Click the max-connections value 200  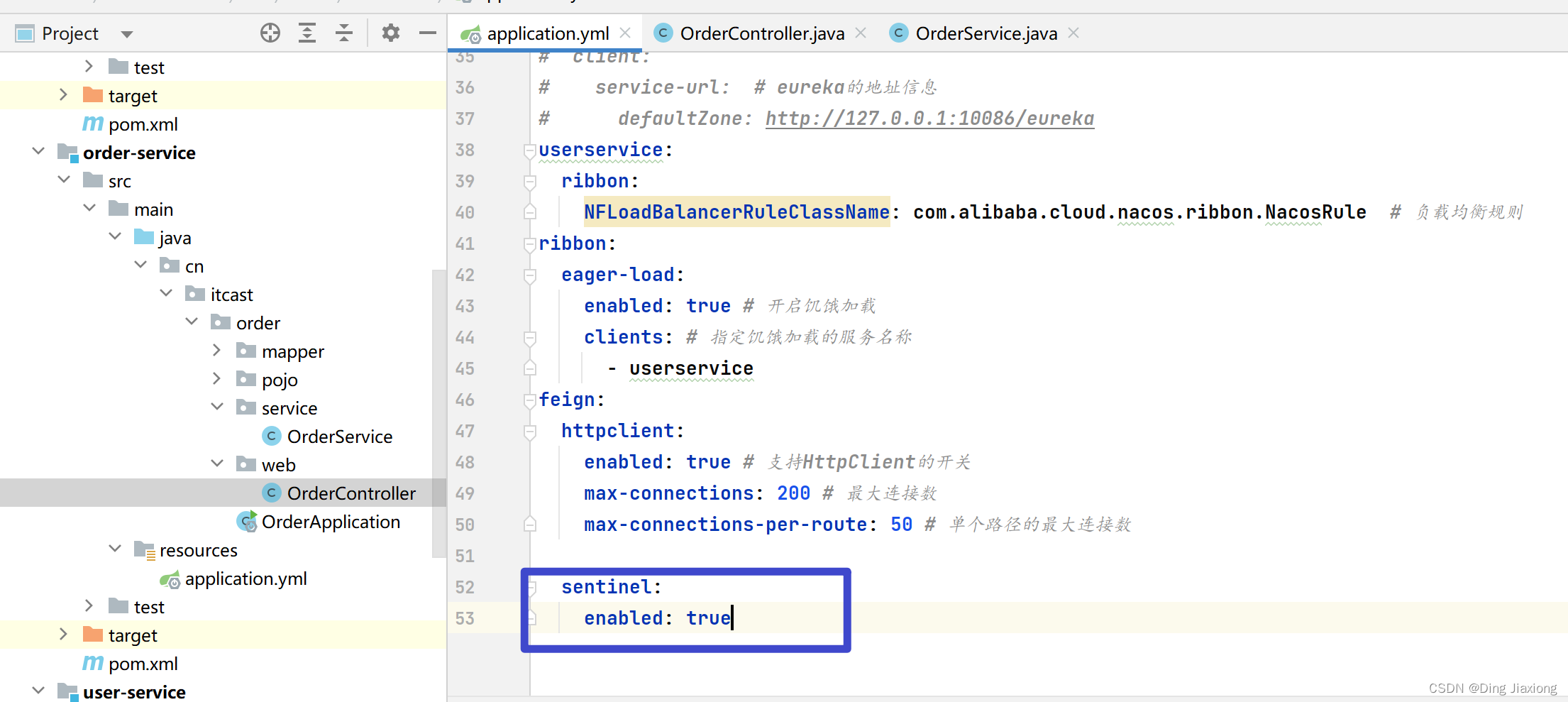793,493
